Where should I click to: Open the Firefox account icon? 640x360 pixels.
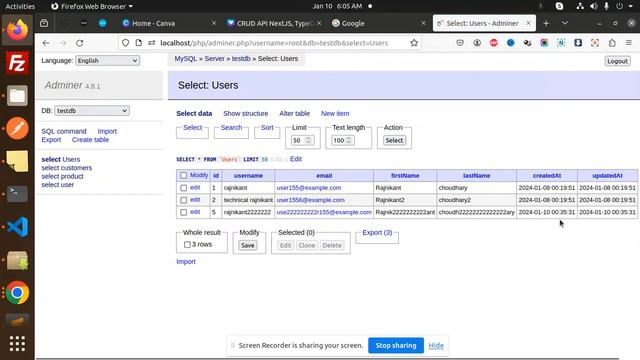[x=477, y=43]
